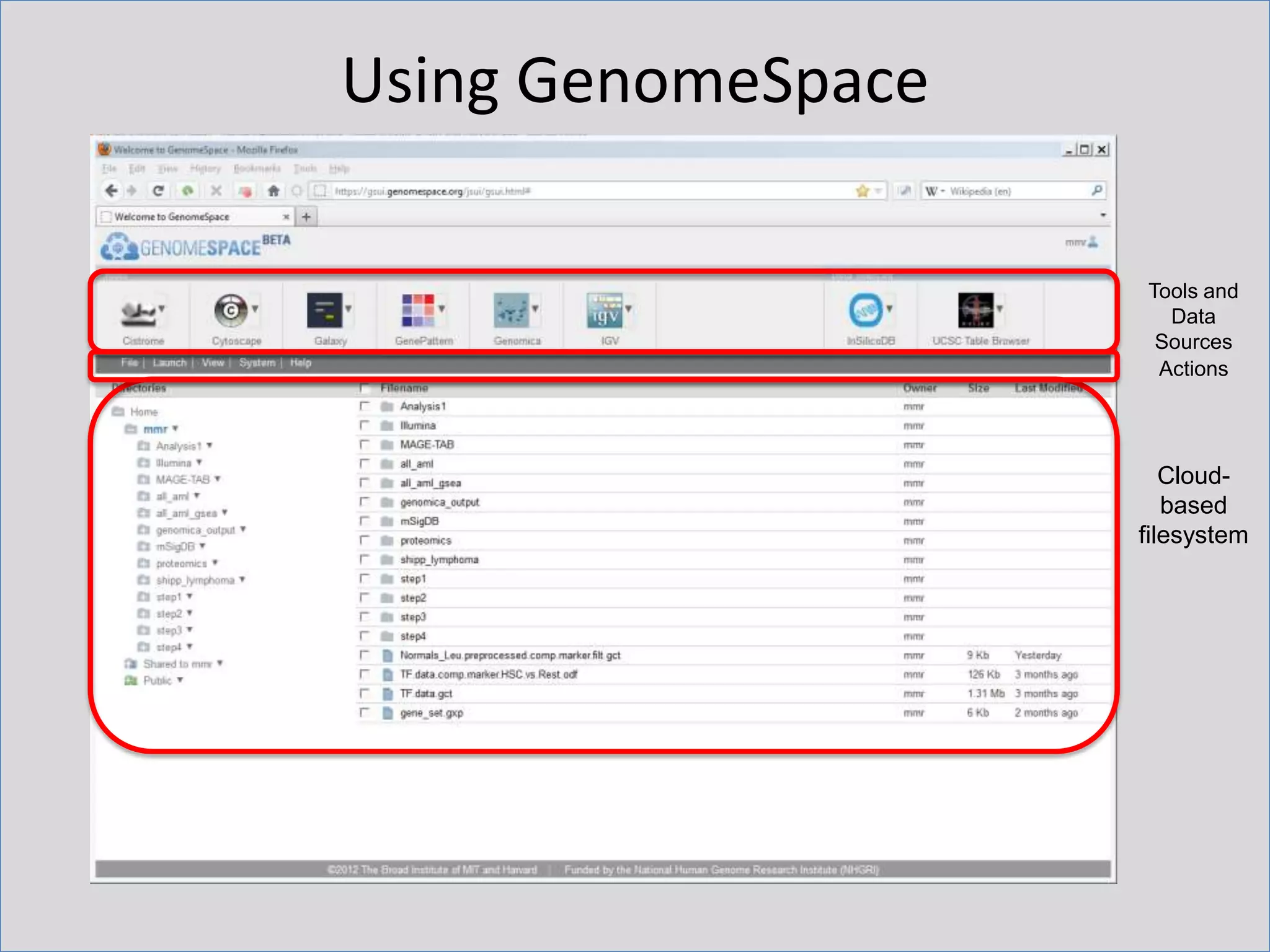Open the genomica_output tree item arrow
The width and height of the screenshot is (1270, 952).
[x=243, y=529]
